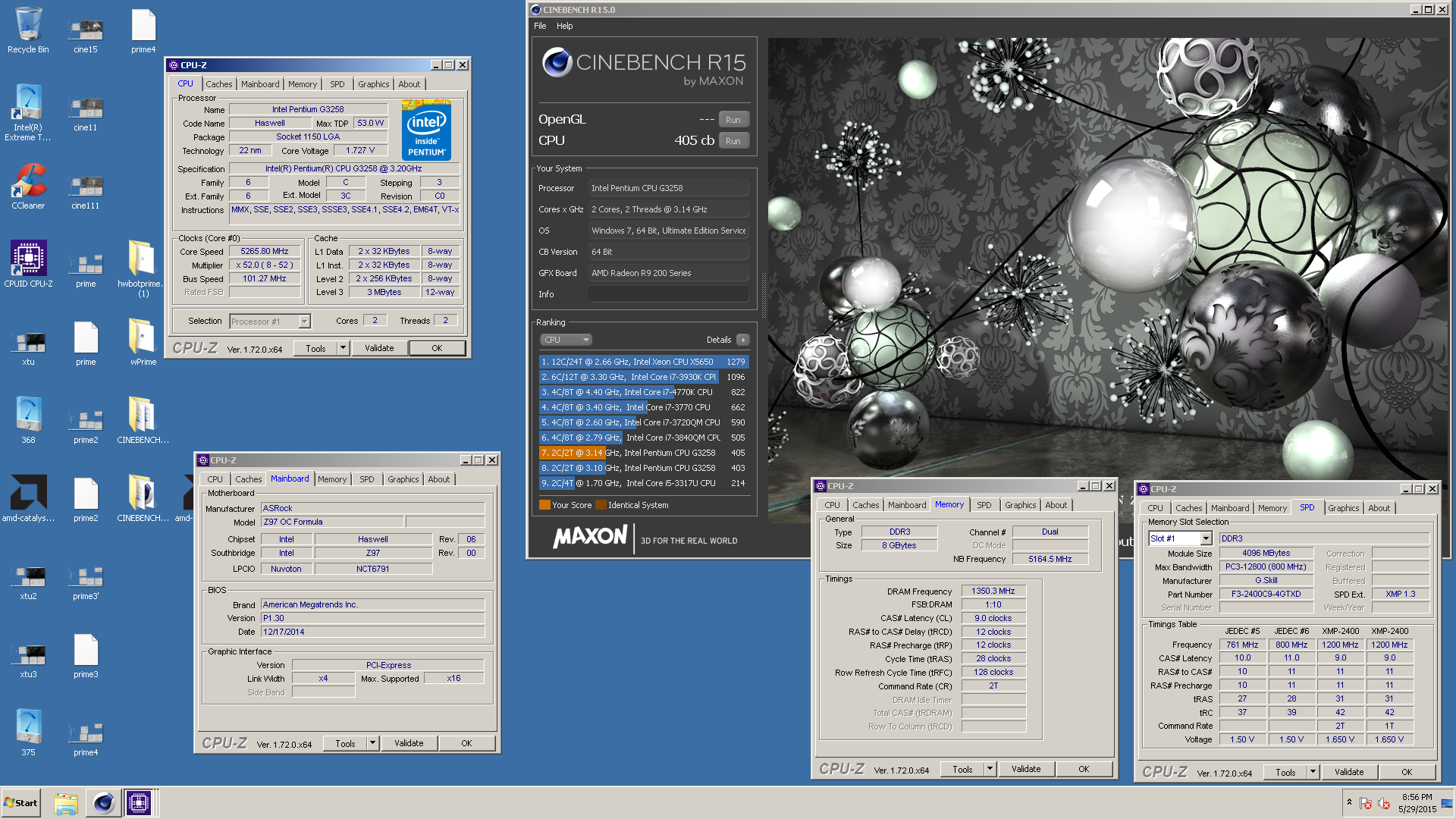
Task: Expand Tools dropdown arrow in Memory CPU-Z window
Action: coord(990,769)
